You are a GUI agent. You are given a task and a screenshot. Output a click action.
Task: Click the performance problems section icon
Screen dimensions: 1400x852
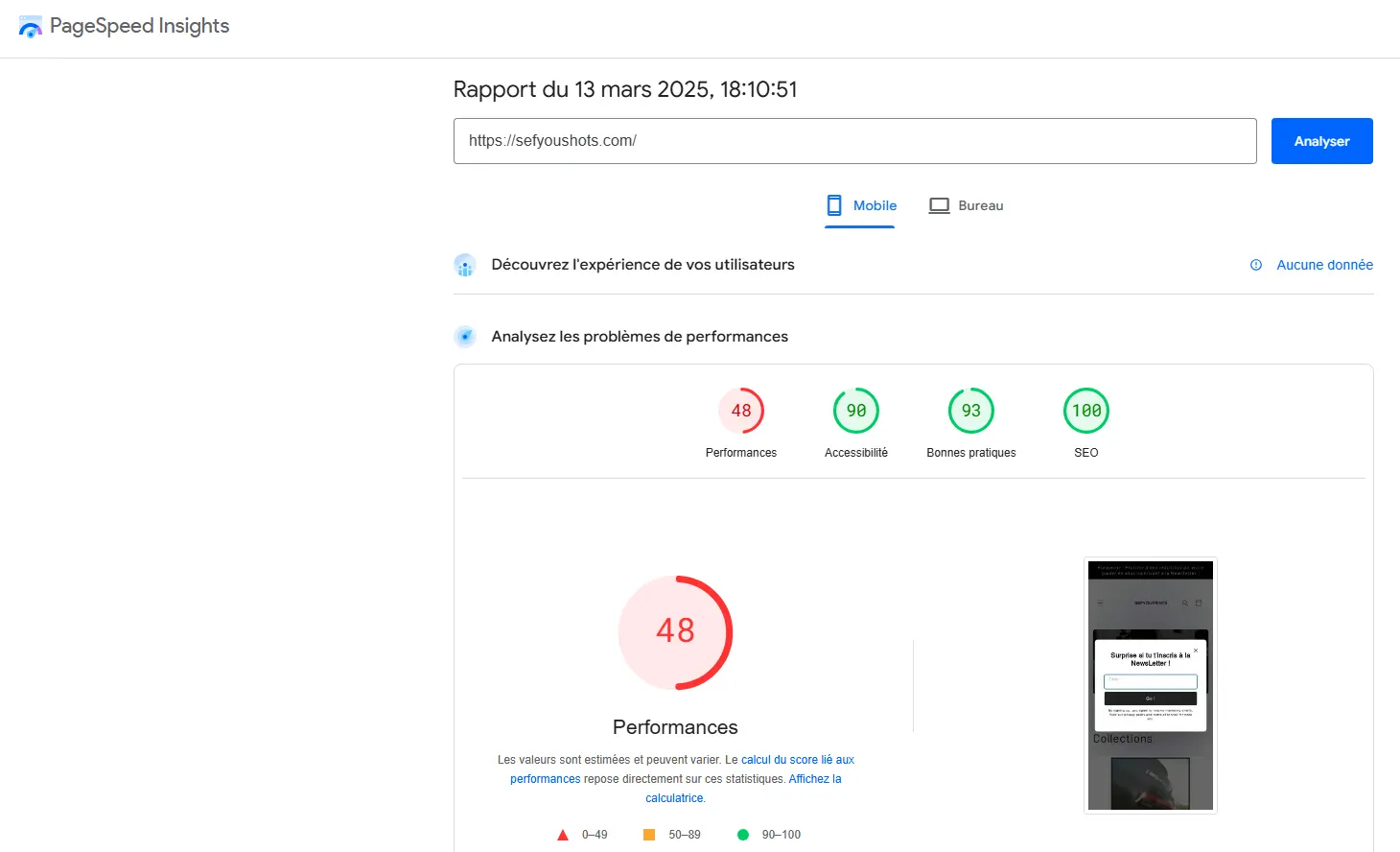(465, 337)
